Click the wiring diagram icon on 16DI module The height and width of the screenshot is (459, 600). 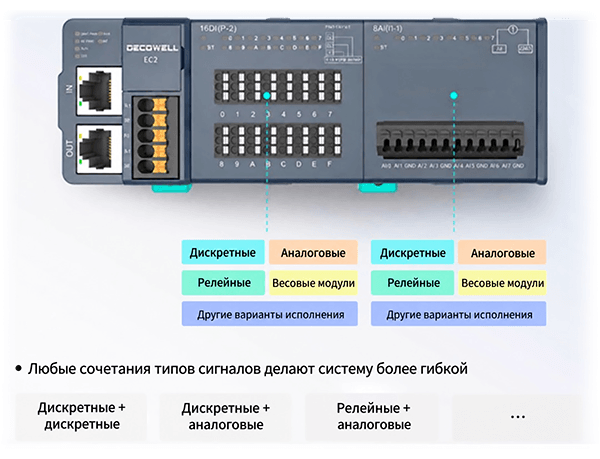point(342,45)
